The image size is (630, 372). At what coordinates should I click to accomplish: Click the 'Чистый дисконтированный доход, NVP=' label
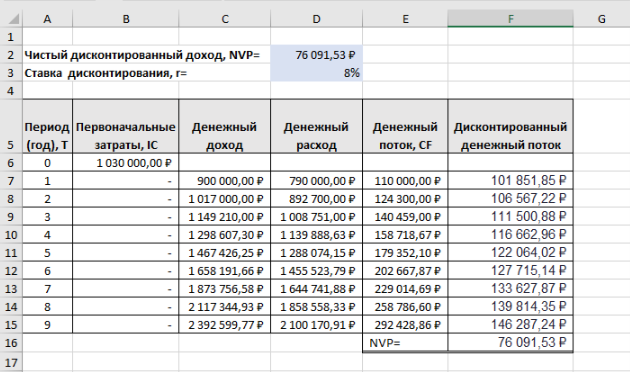pyautogui.click(x=142, y=55)
